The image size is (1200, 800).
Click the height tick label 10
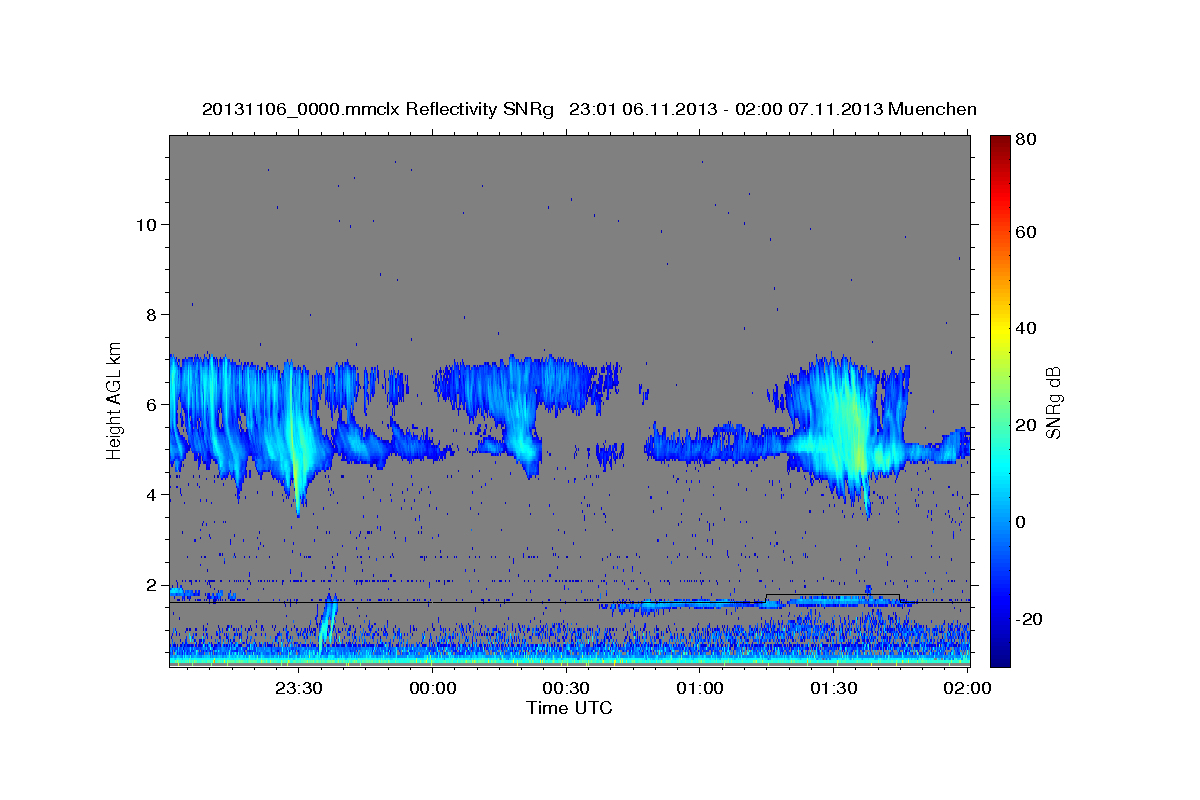pyautogui.click(x=146, y=224)
